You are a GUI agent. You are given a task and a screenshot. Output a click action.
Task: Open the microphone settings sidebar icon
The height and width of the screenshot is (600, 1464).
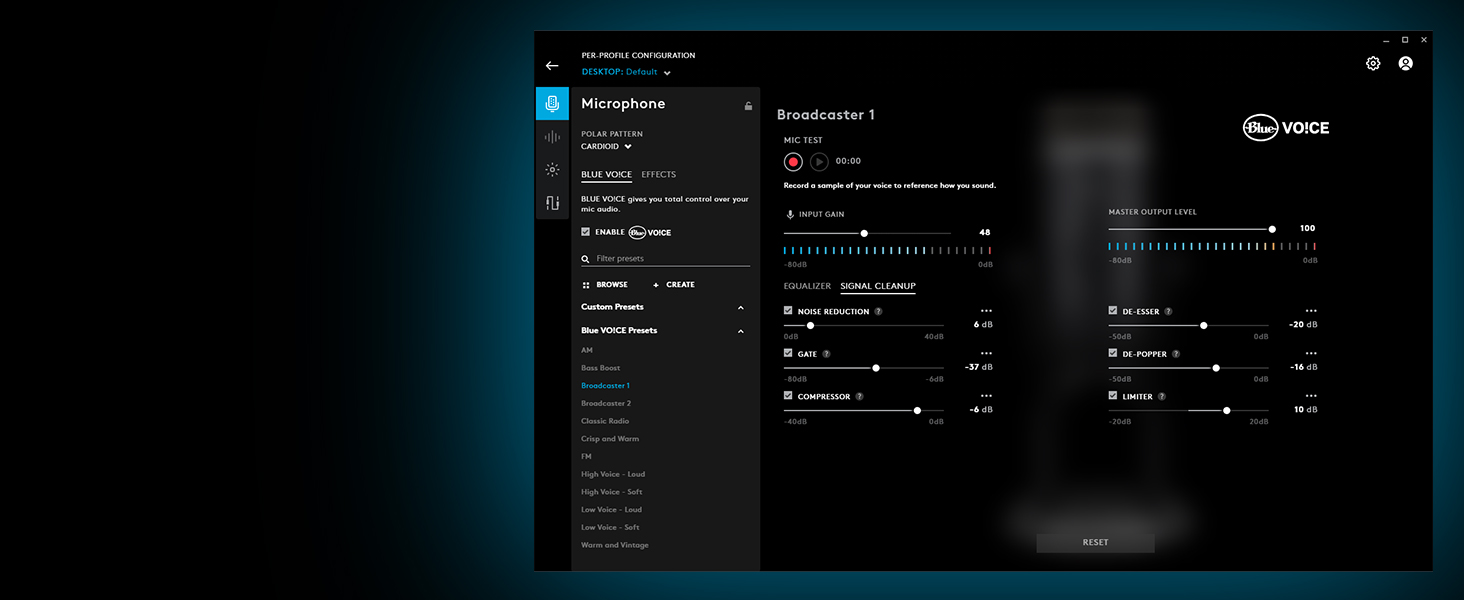tap(552, 104)
